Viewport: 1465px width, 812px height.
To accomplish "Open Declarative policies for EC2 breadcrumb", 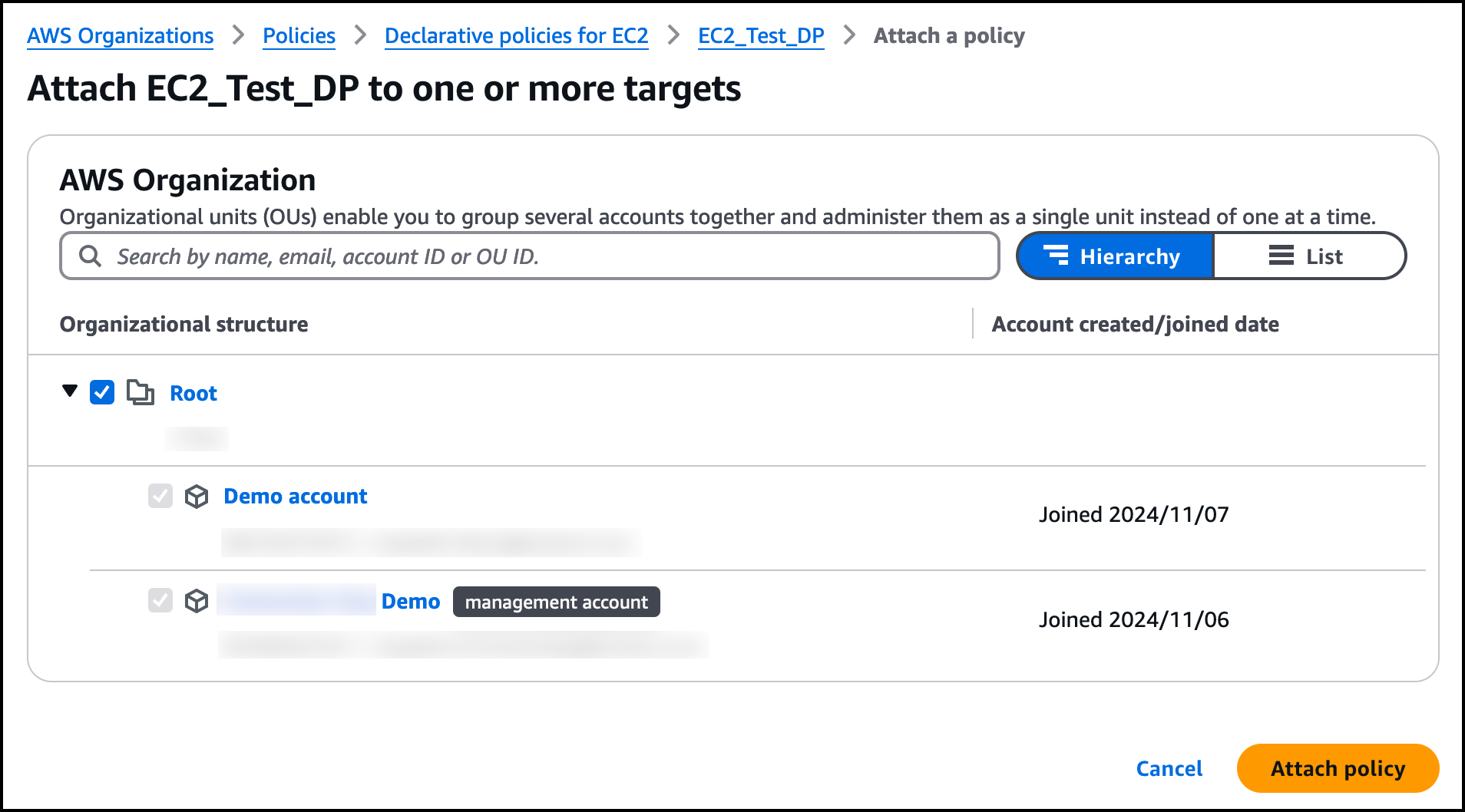I will [x=516, y=36].
